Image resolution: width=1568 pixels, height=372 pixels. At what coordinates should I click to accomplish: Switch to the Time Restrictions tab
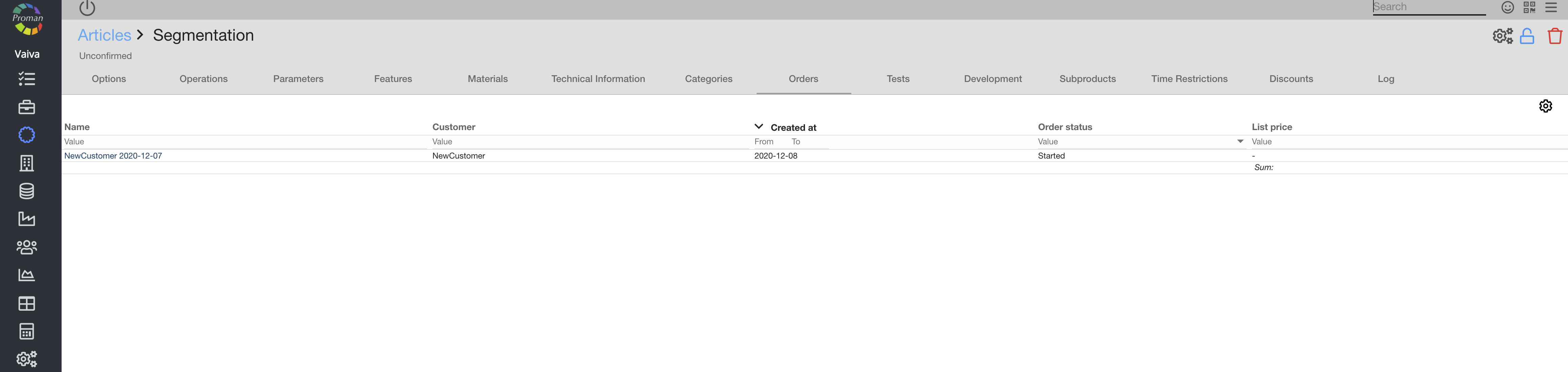(x=1189, y=79)
